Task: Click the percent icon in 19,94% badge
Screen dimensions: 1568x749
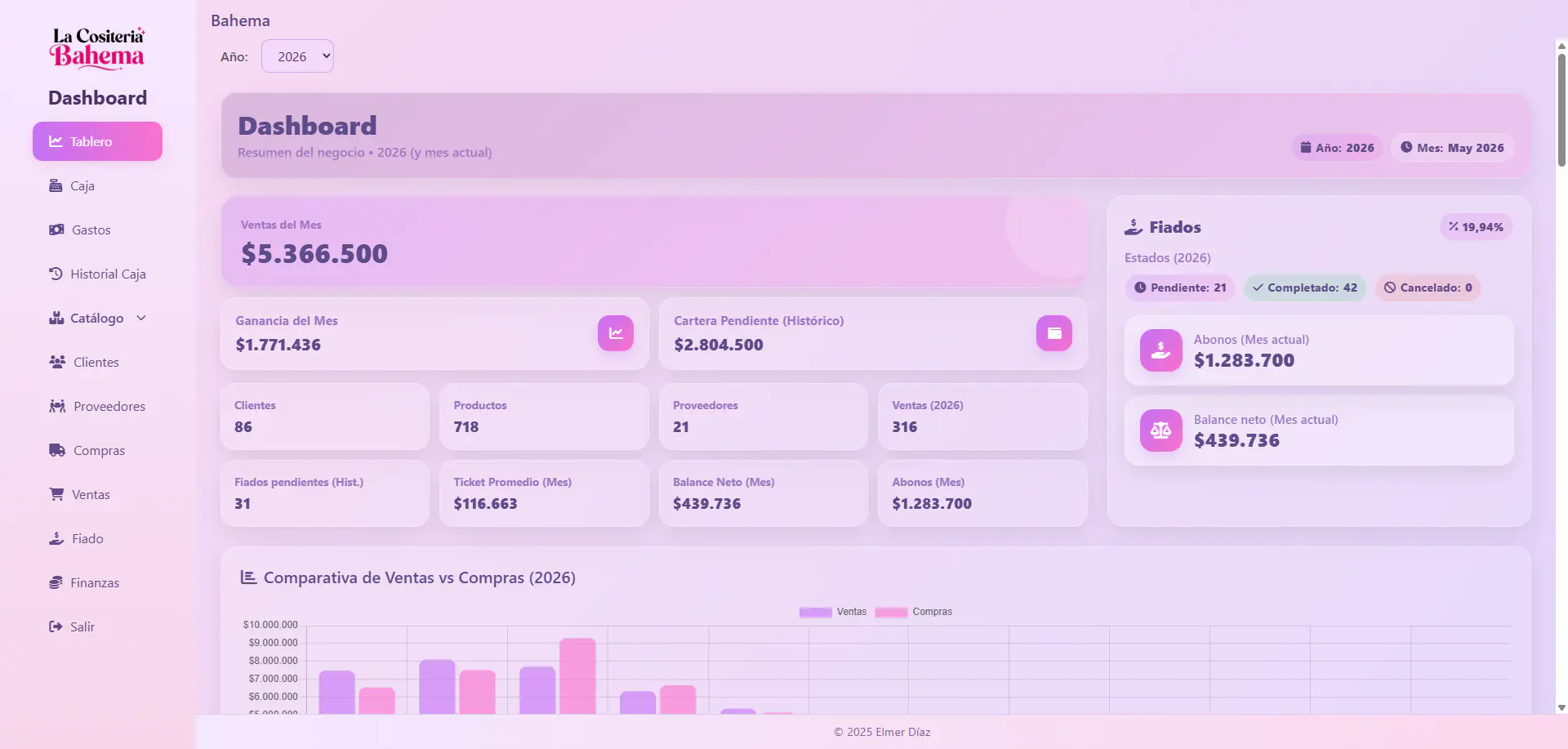Action: [1454, 227]
